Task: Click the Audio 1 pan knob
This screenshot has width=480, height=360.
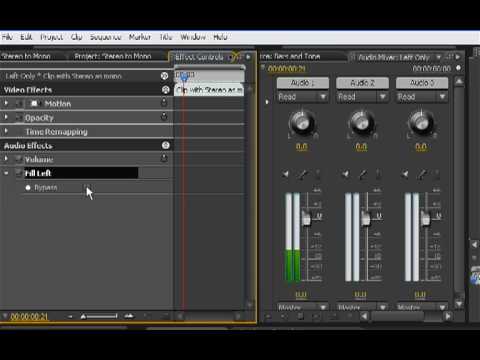Action: pyautogui.click(x=302, y=122)
